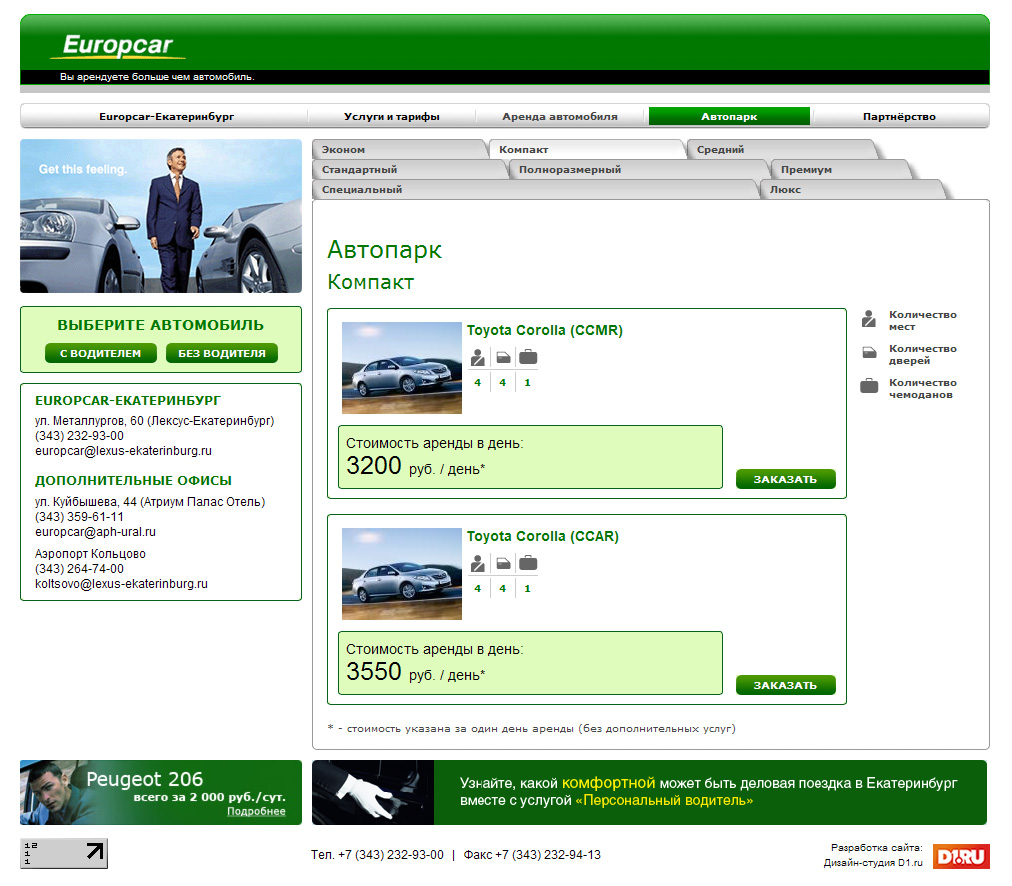
Task: Click the footer Факс +7 (343) 232-94-13
Action: click(532, 854)
